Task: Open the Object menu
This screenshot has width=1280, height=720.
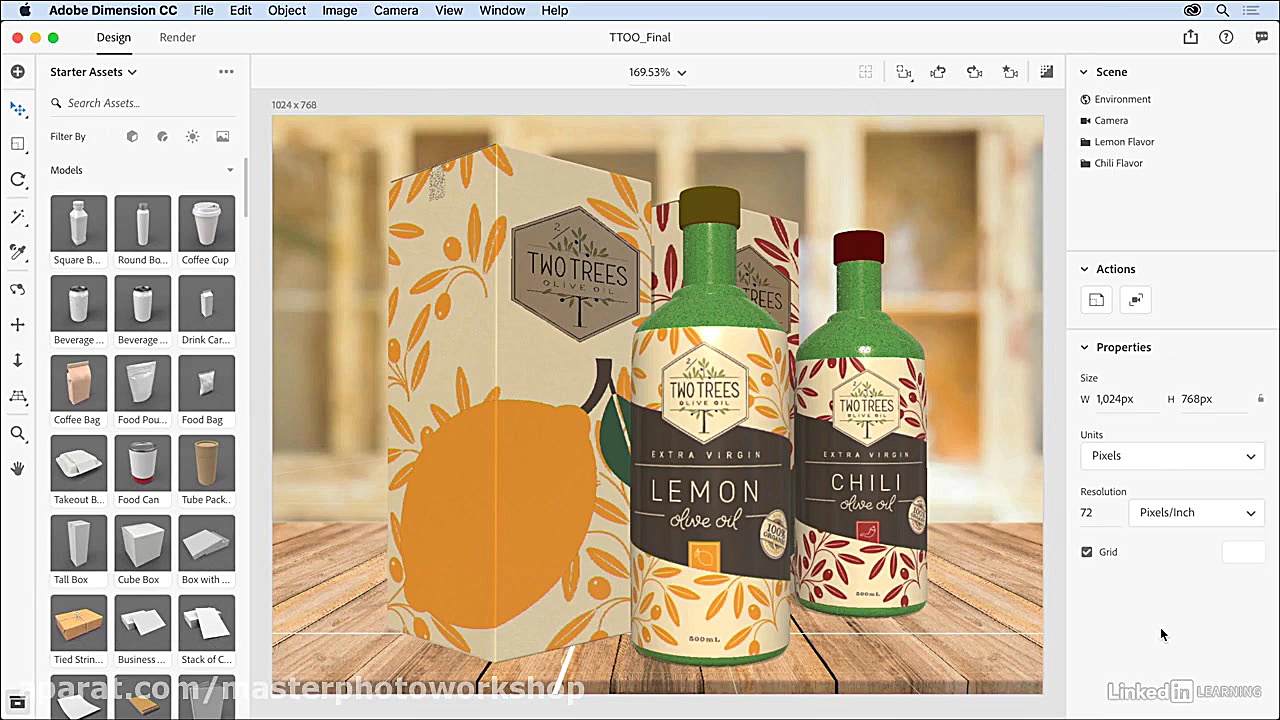Action: coord(287,10)
